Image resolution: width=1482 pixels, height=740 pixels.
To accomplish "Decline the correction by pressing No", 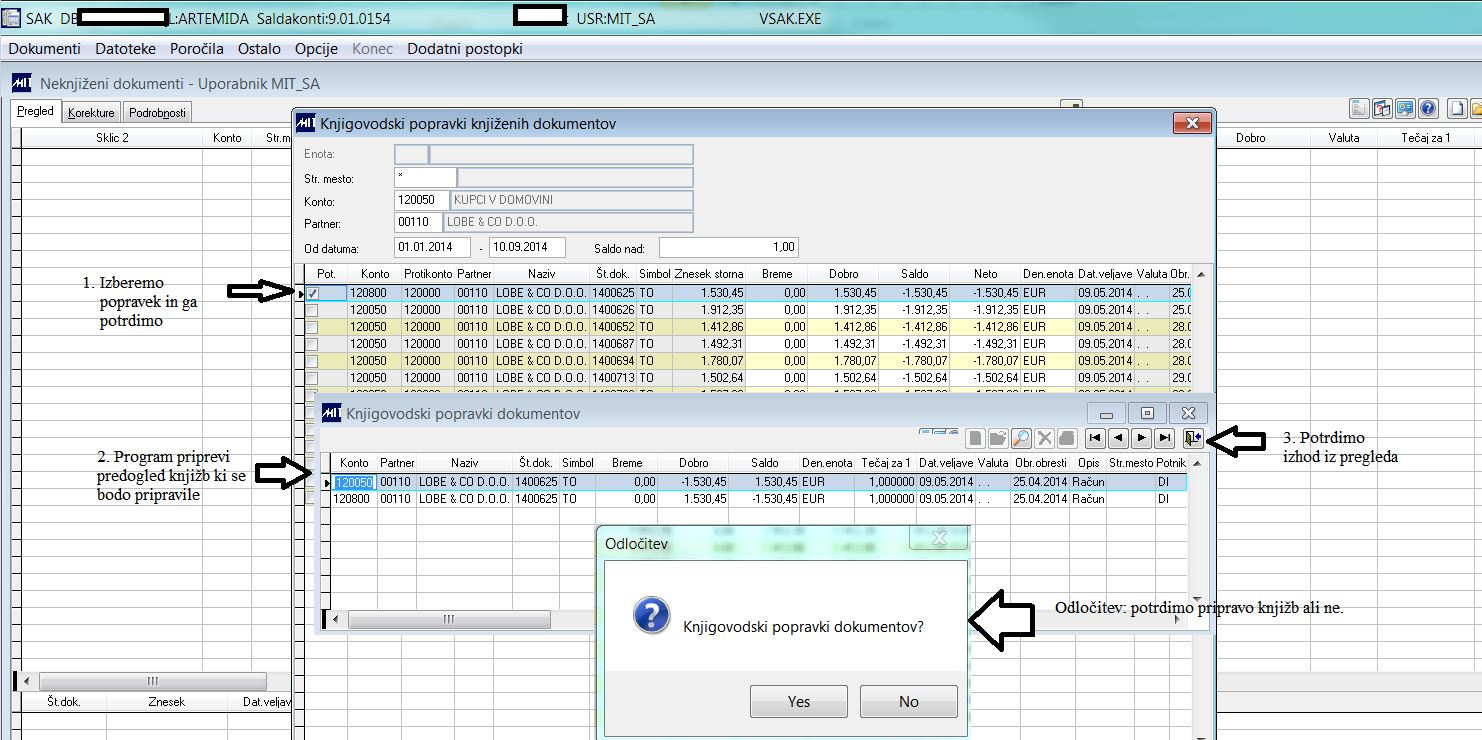I will coord(908,701).
